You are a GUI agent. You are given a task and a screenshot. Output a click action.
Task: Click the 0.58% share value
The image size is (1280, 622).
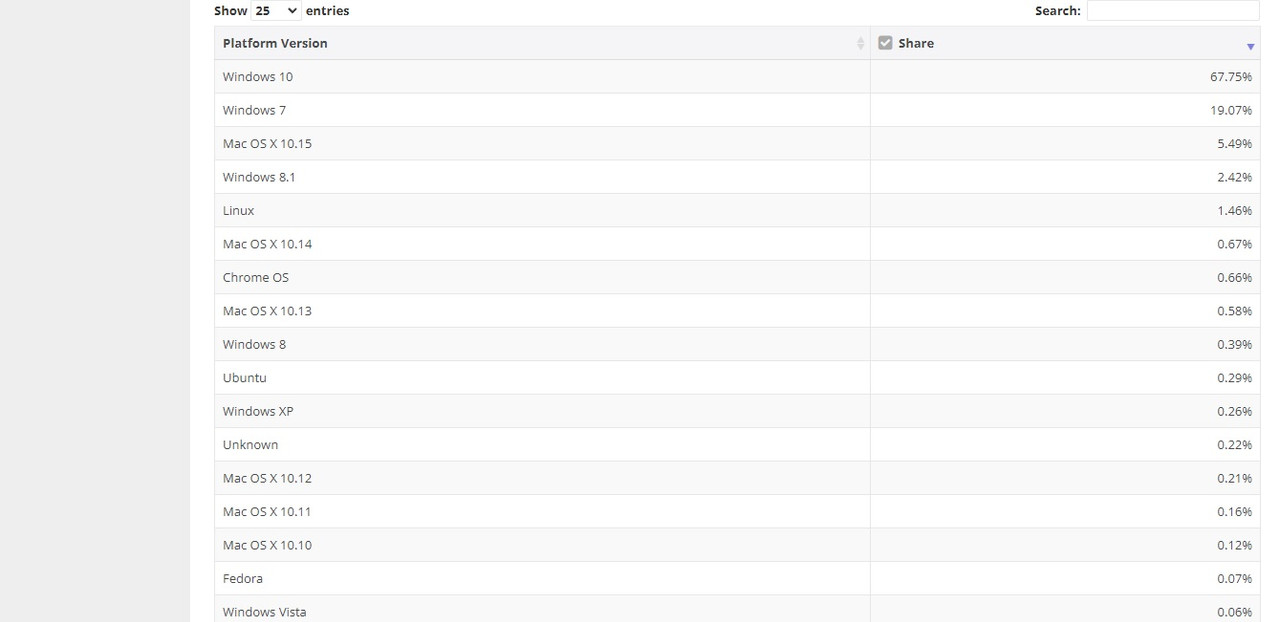pos(1235,311)
